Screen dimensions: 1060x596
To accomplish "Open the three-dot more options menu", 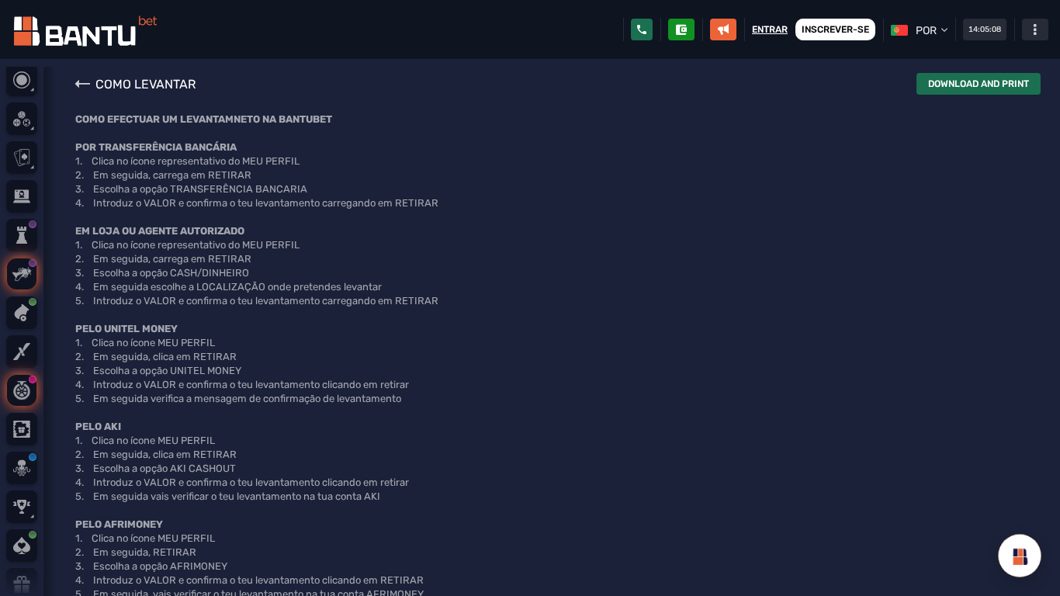I will pyautogui.click(x=1034, y=30).
